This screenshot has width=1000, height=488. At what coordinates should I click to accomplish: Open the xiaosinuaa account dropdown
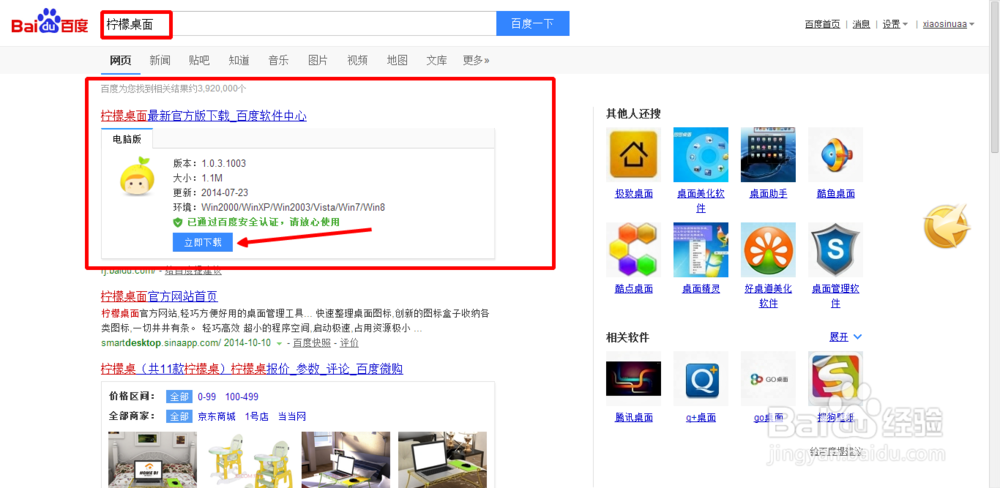(x=948, y=24)
